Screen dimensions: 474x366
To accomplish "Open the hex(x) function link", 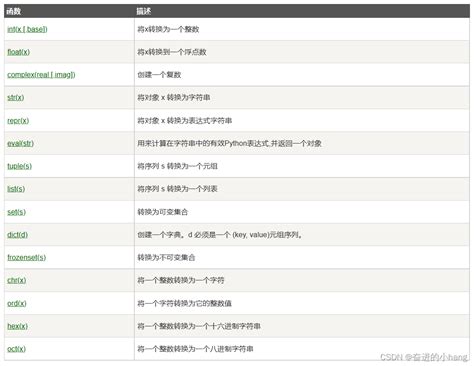I will coord(18,326).
